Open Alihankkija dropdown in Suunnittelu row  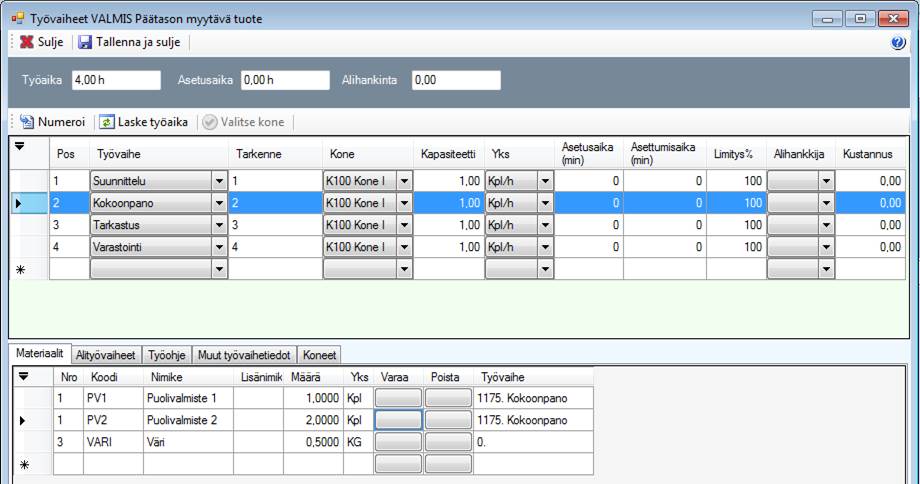[826, 181]
